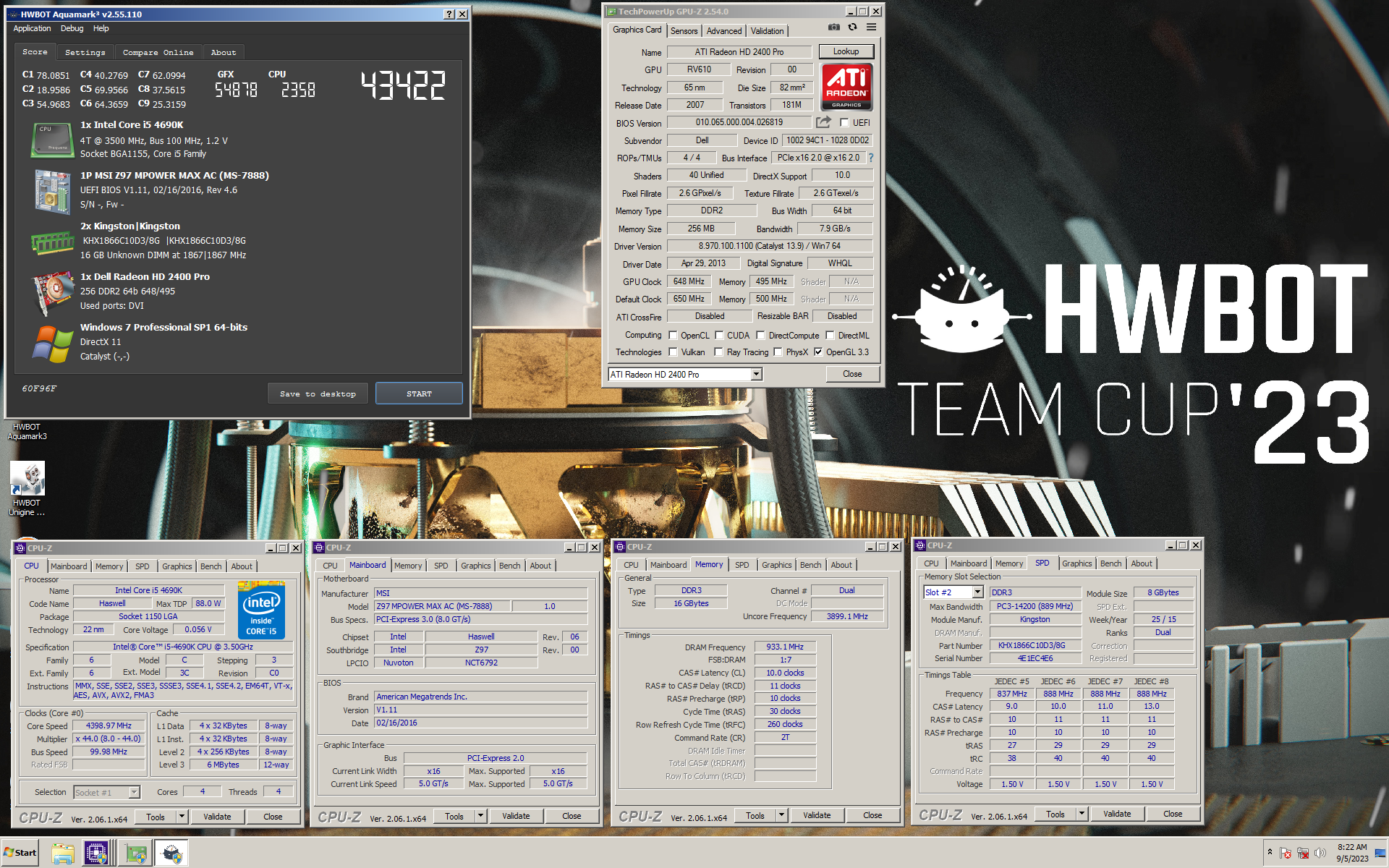Screen dimensions: 1389x868
Task: Click the RAM stick icon in Aquamark
Action: [x=52, y=242]
